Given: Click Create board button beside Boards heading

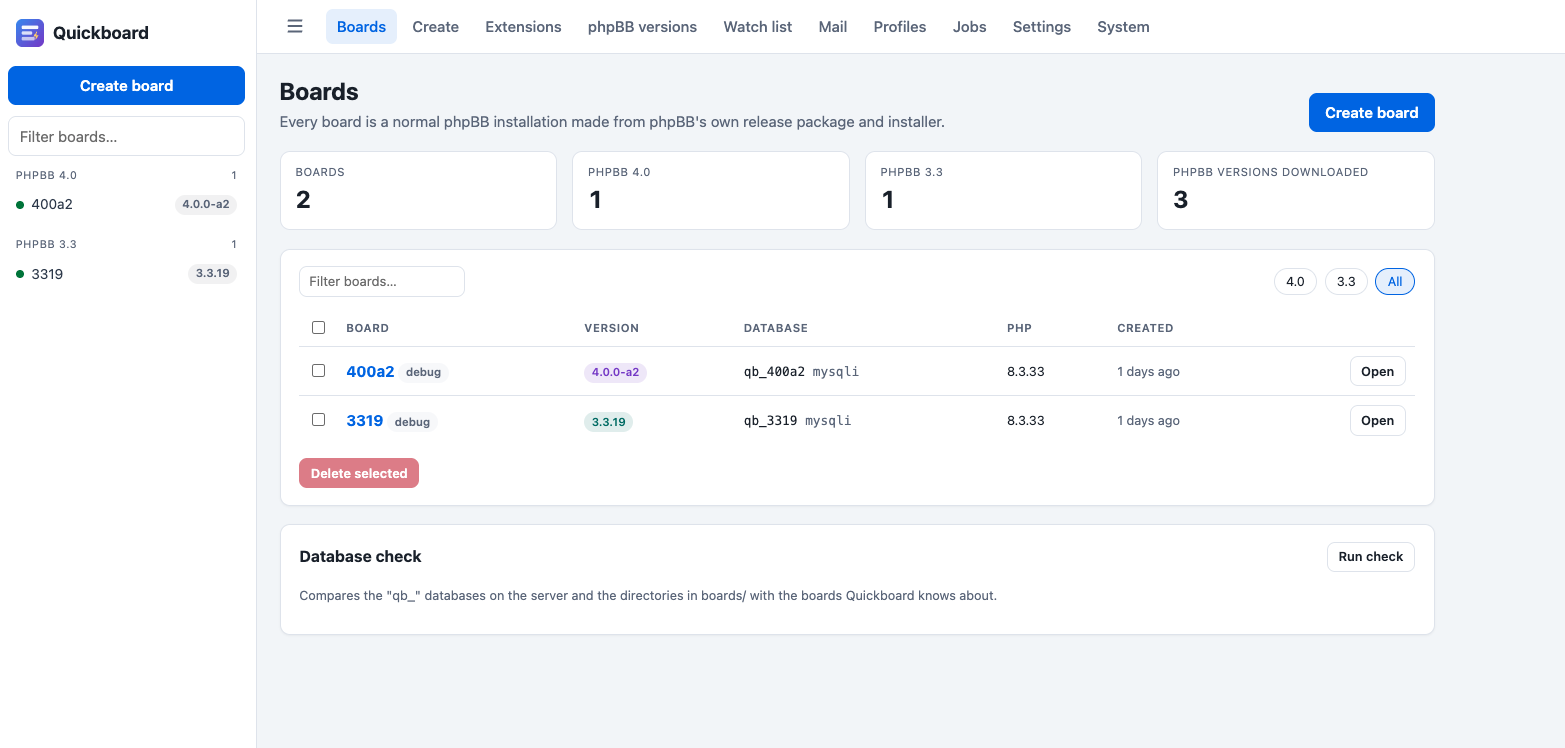Looking at the screenshot, I should tap(1372, 113).
